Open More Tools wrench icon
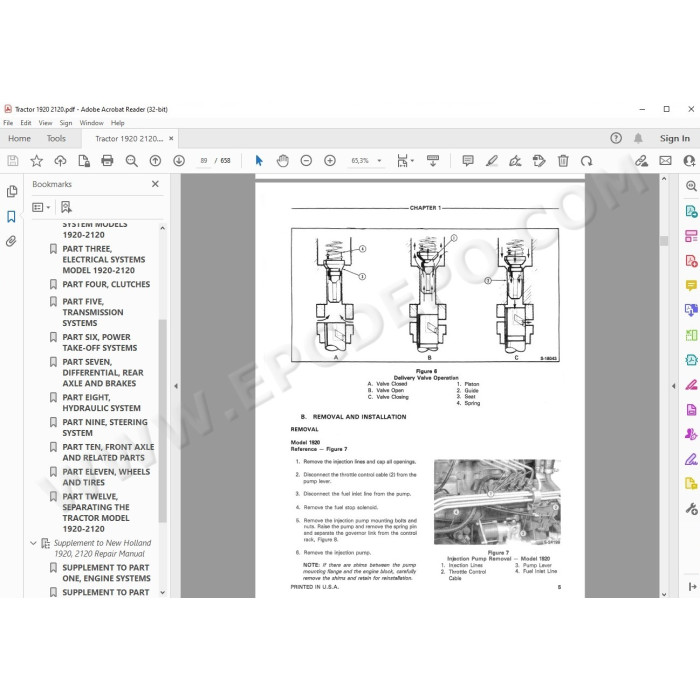Viewport: 700px width, 700px height. click(x=691, y=508)
